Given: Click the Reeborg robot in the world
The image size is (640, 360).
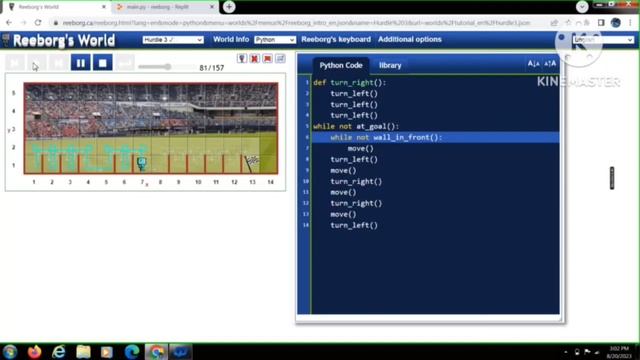Looking at the screenshot, I should [142, 164].
